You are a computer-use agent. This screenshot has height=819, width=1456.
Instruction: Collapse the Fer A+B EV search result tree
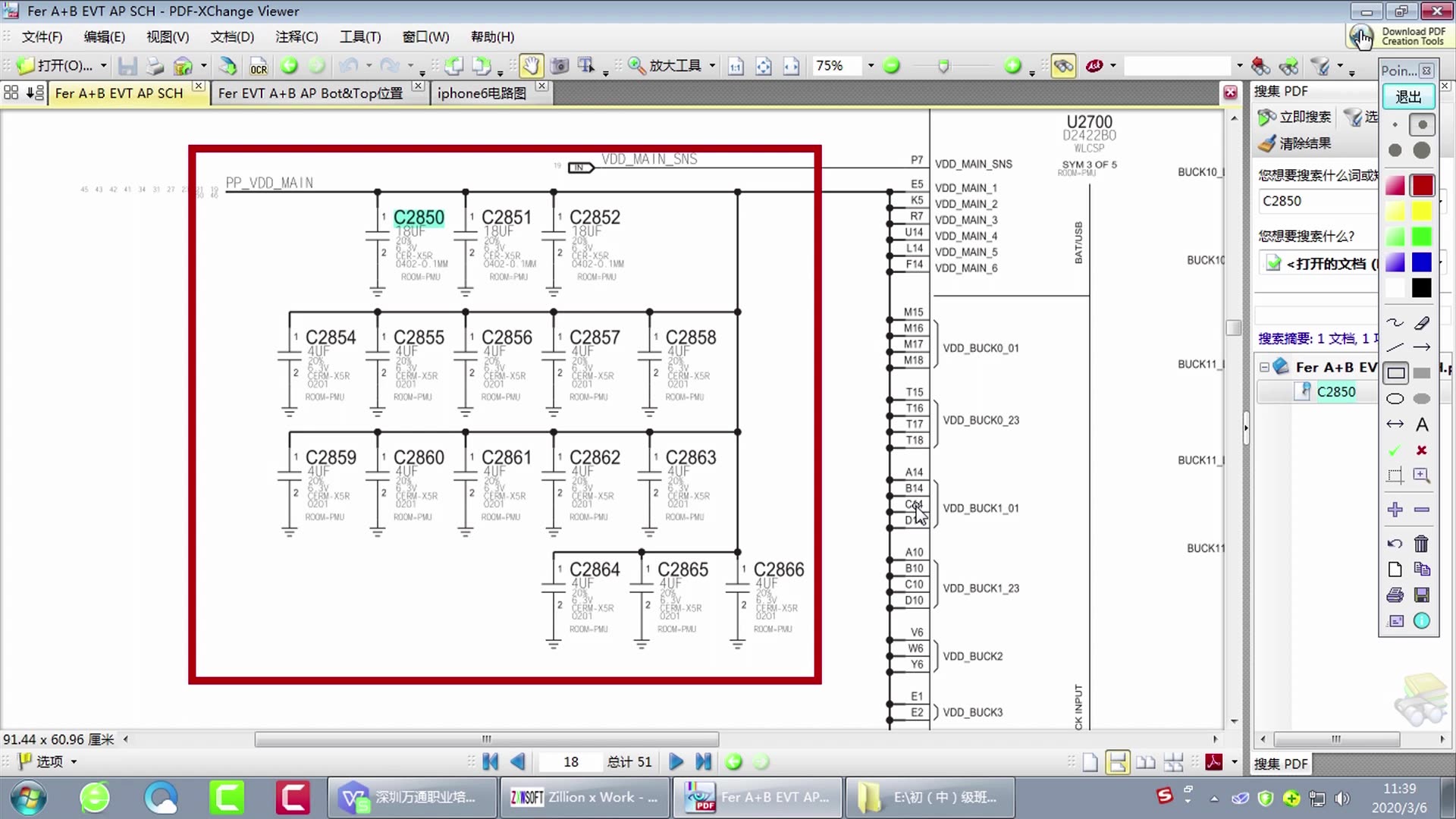[x=1264, y=367]
